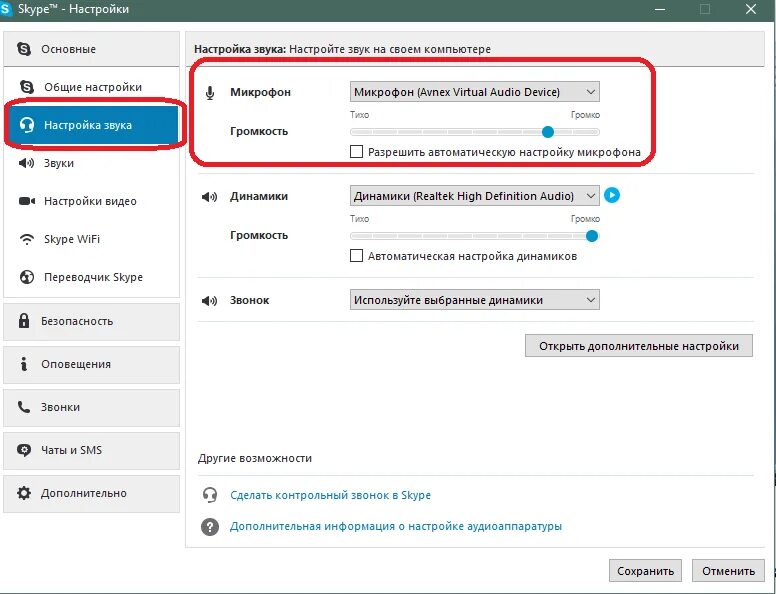Enable Разрешить автоматическую настройку микрофона checkbox

356,151
